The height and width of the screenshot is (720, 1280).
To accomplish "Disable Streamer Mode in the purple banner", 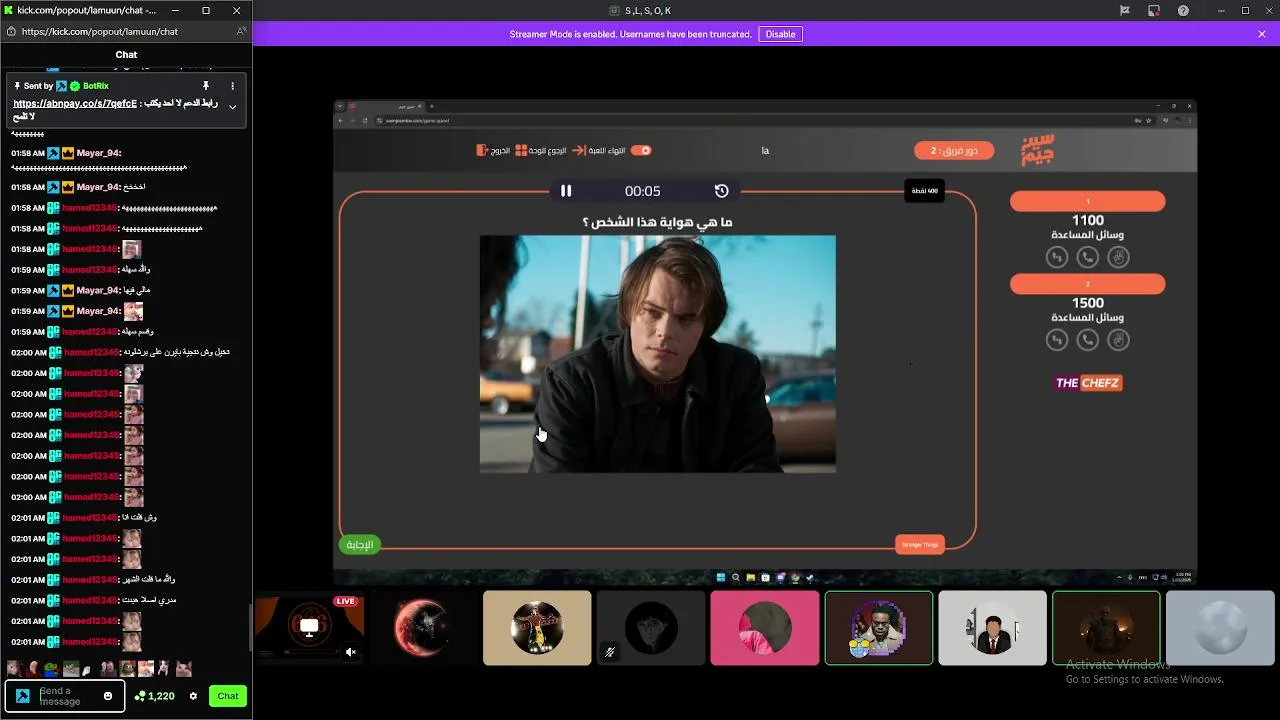I will coord(780,34).
